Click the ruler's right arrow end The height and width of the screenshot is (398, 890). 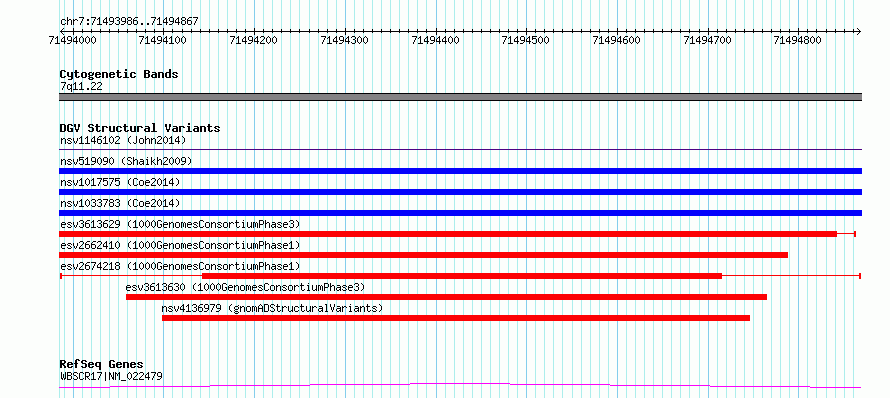(859, 32)
